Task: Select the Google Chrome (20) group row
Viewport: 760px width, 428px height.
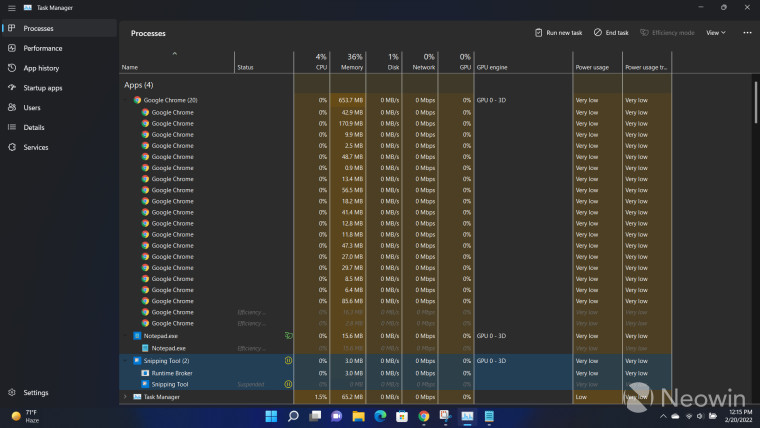Action: coord(395,100)
